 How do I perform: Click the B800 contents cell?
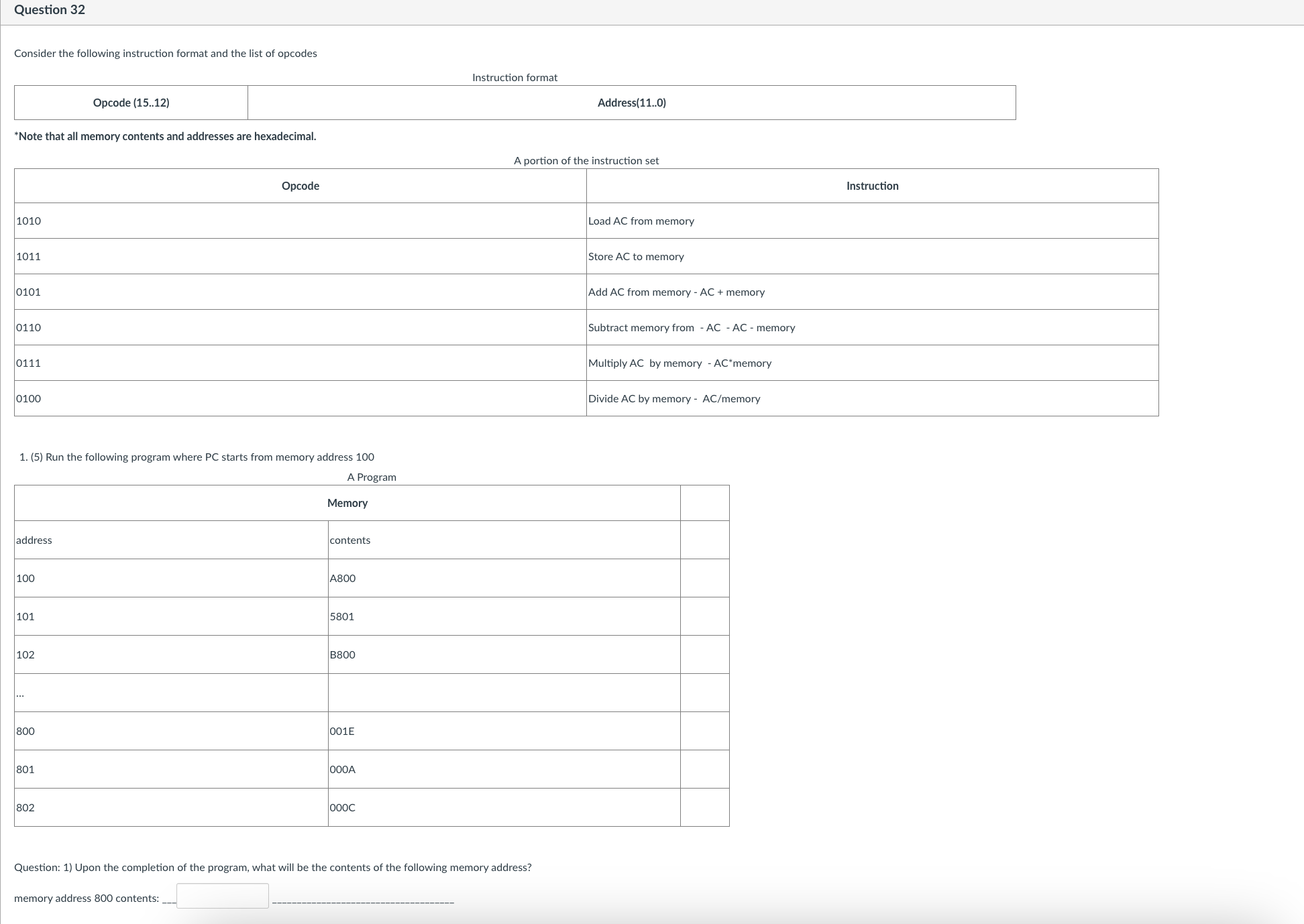[x=343, y=655]
